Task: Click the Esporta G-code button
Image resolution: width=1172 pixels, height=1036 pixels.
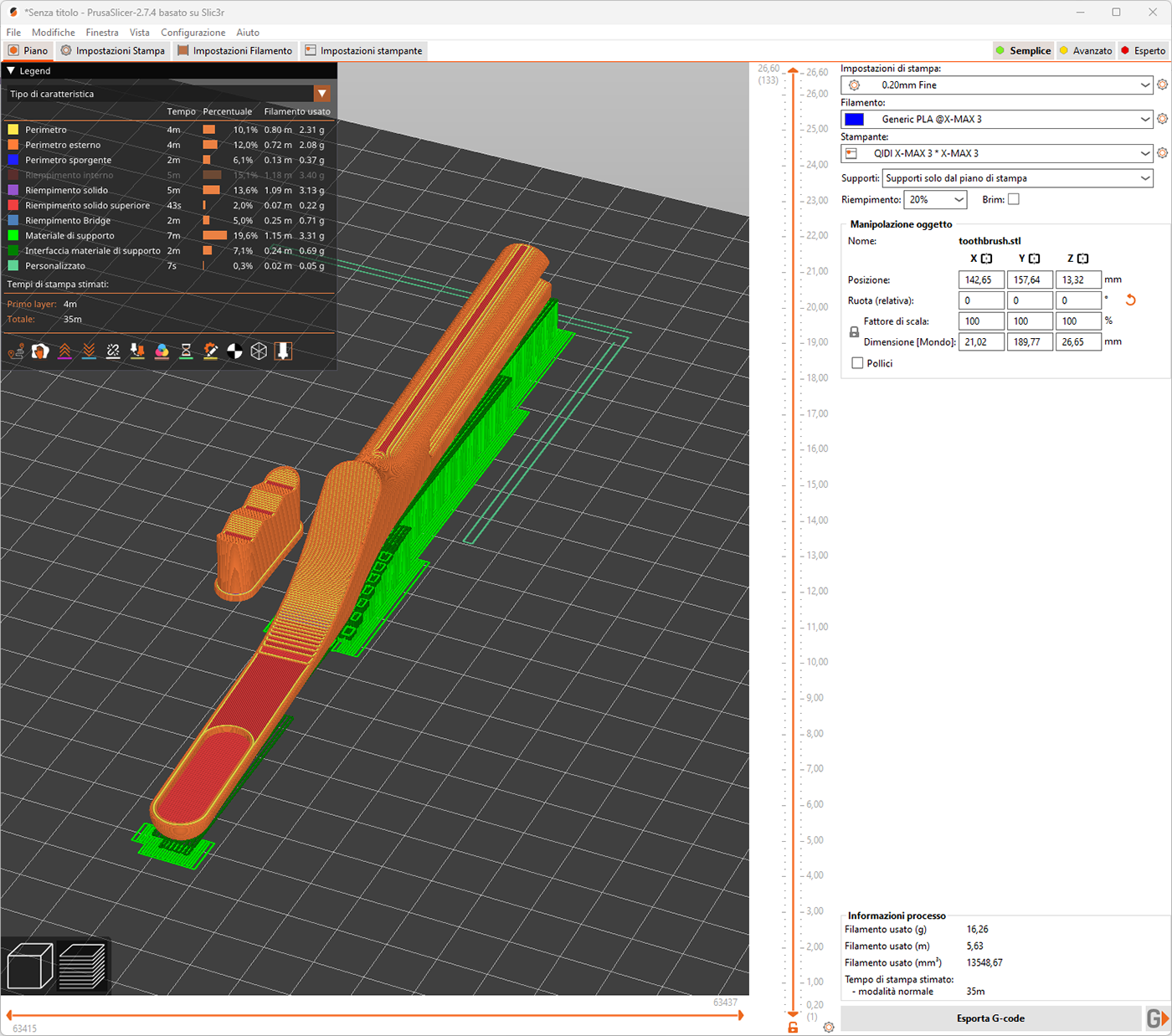Action: point(990,1018)
